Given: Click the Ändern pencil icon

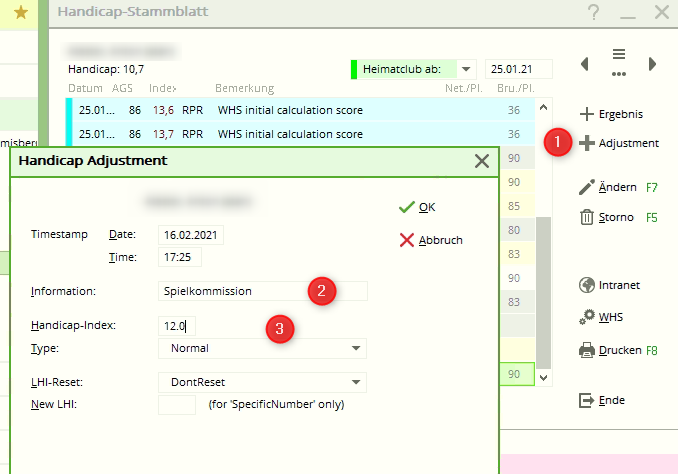Looking at the screenshot, I should [587, 187].
